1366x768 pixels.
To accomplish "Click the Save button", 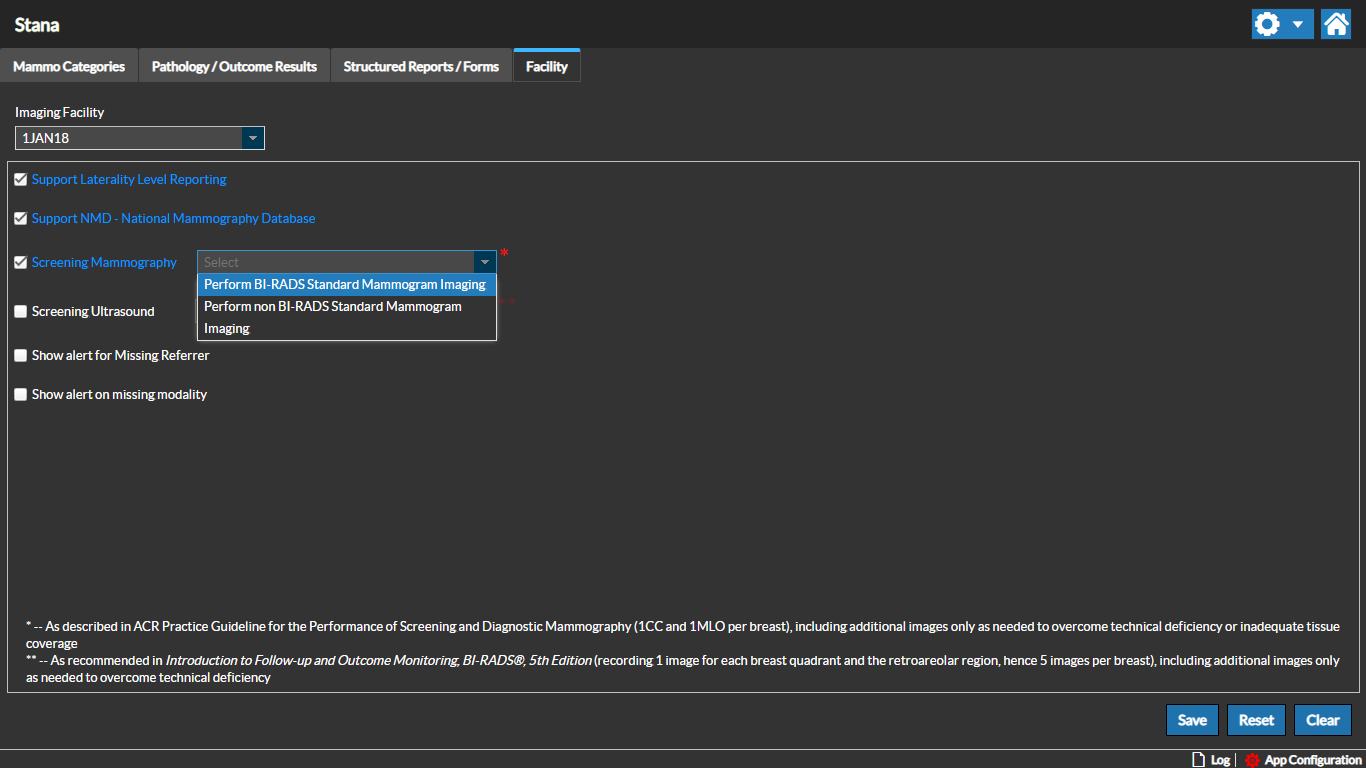I will click(x=1192, y=720).
